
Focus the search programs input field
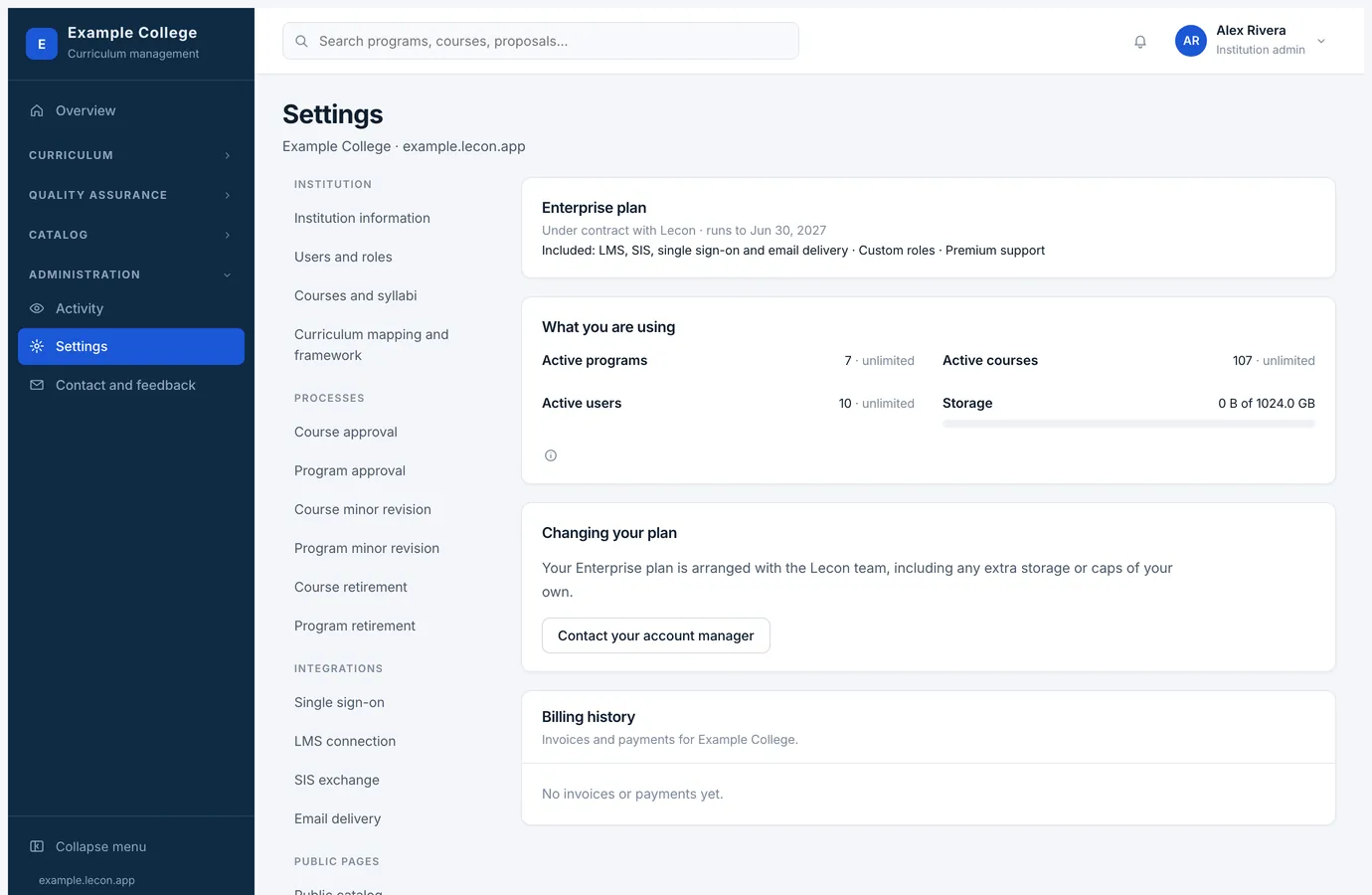coord(541,41)
